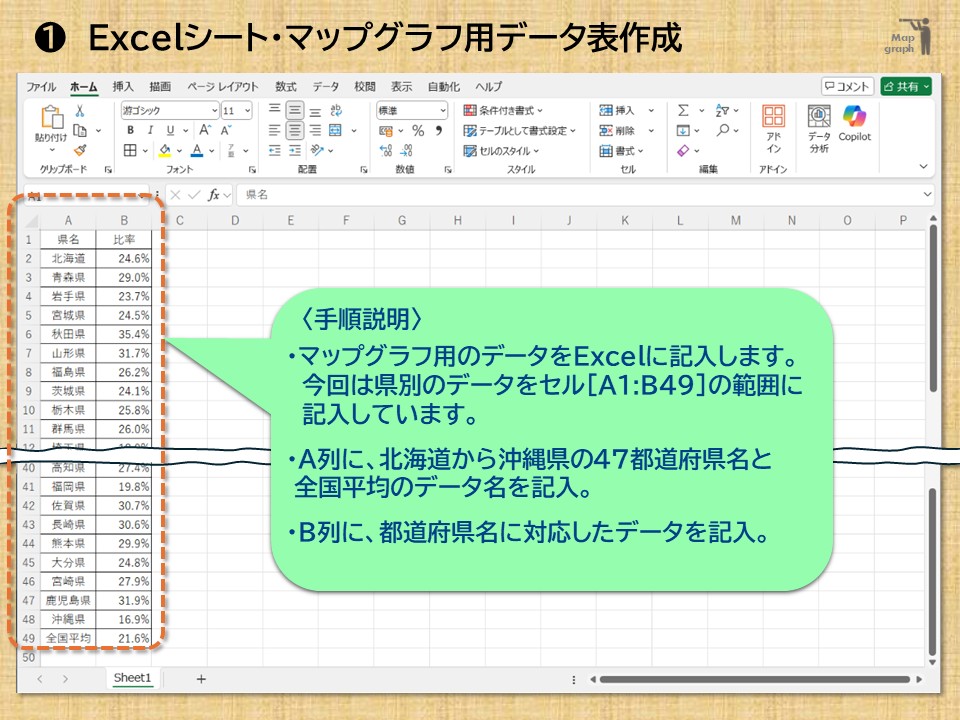Click the fx insert function button
960x720 pixels.
pos(213,195)
